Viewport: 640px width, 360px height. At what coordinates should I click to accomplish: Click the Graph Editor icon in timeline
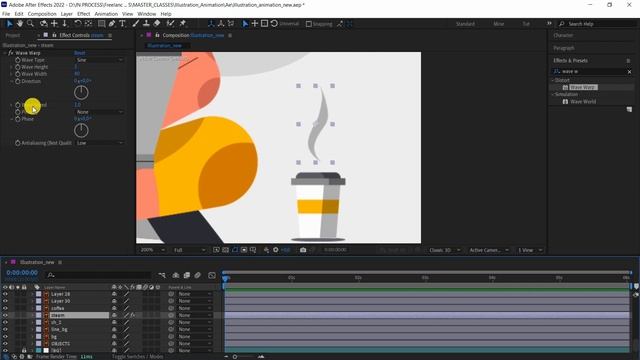[x=212, y=276]
